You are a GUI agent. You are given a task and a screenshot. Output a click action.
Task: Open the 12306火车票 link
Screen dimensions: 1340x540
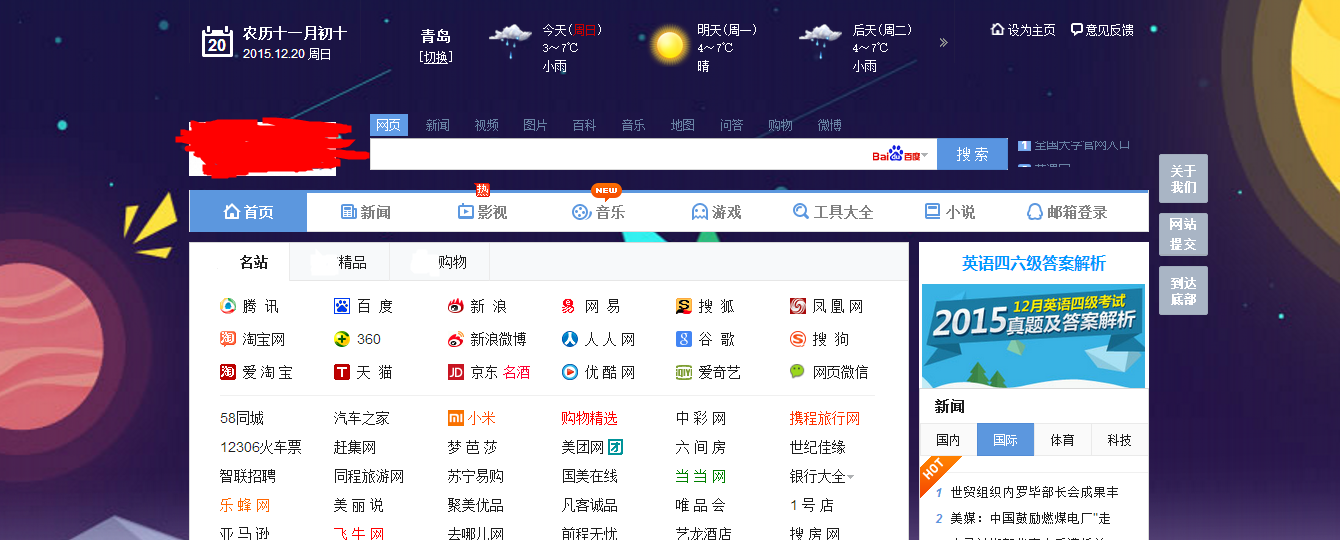[x=261, y=447]
